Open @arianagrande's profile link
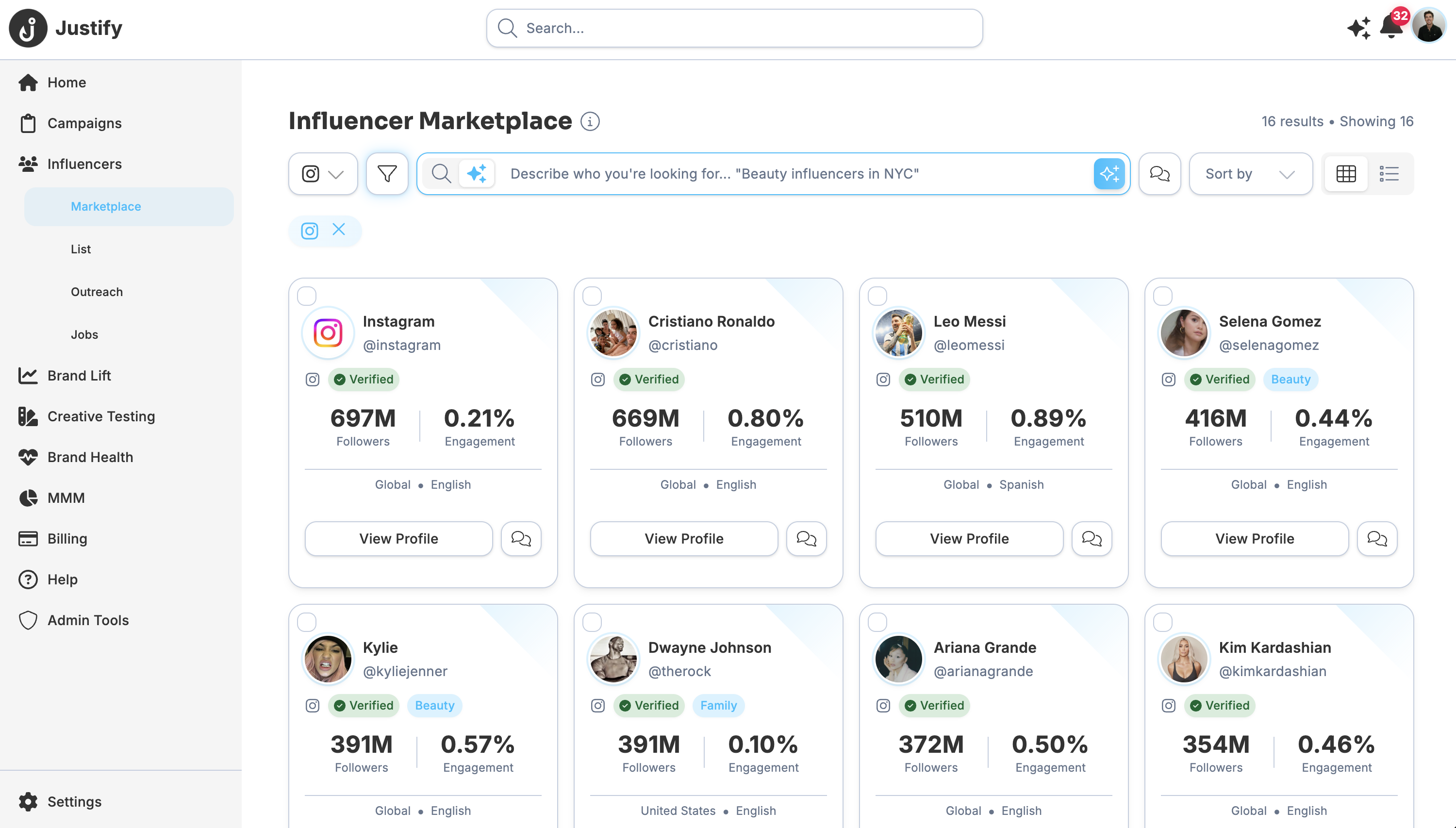 (x=984, y=671)
